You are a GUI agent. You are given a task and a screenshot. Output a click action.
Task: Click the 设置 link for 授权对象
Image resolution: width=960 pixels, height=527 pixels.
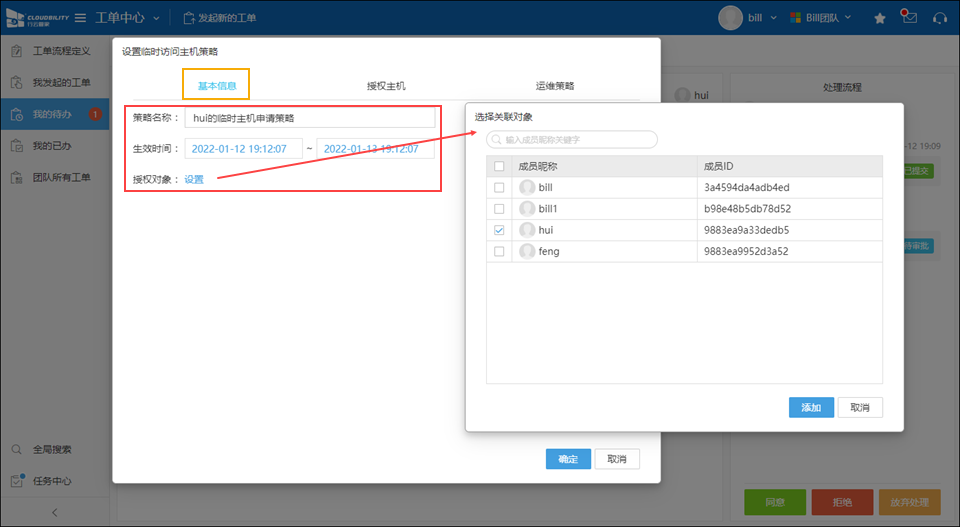click(x=194, y=180)
